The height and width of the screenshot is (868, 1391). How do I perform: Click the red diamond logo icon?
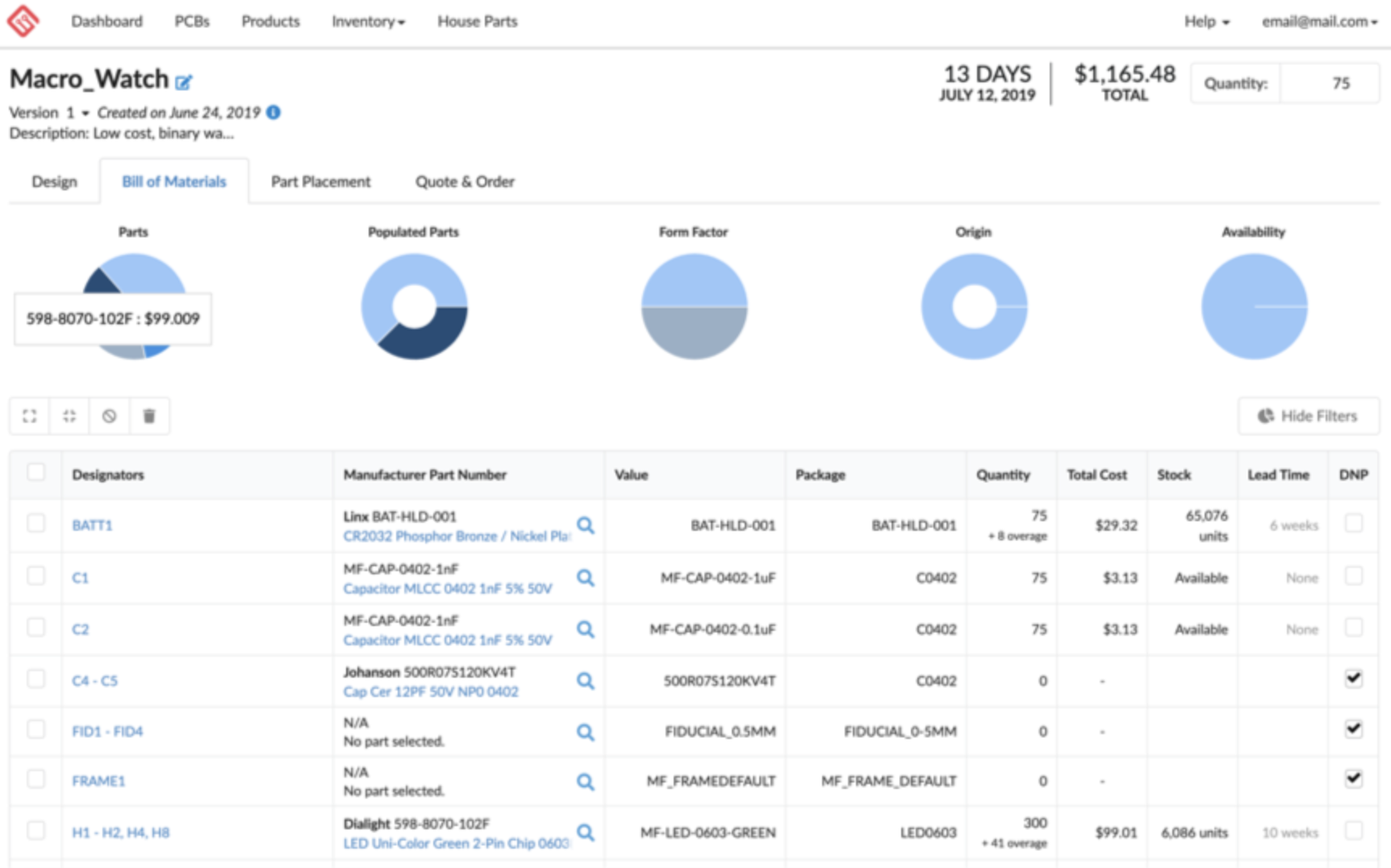(23, 21)
